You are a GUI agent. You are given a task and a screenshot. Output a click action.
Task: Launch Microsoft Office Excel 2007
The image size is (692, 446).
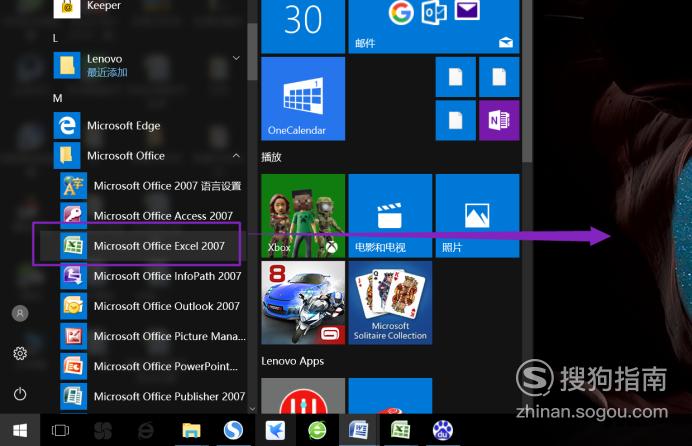[x=153, y=246]
